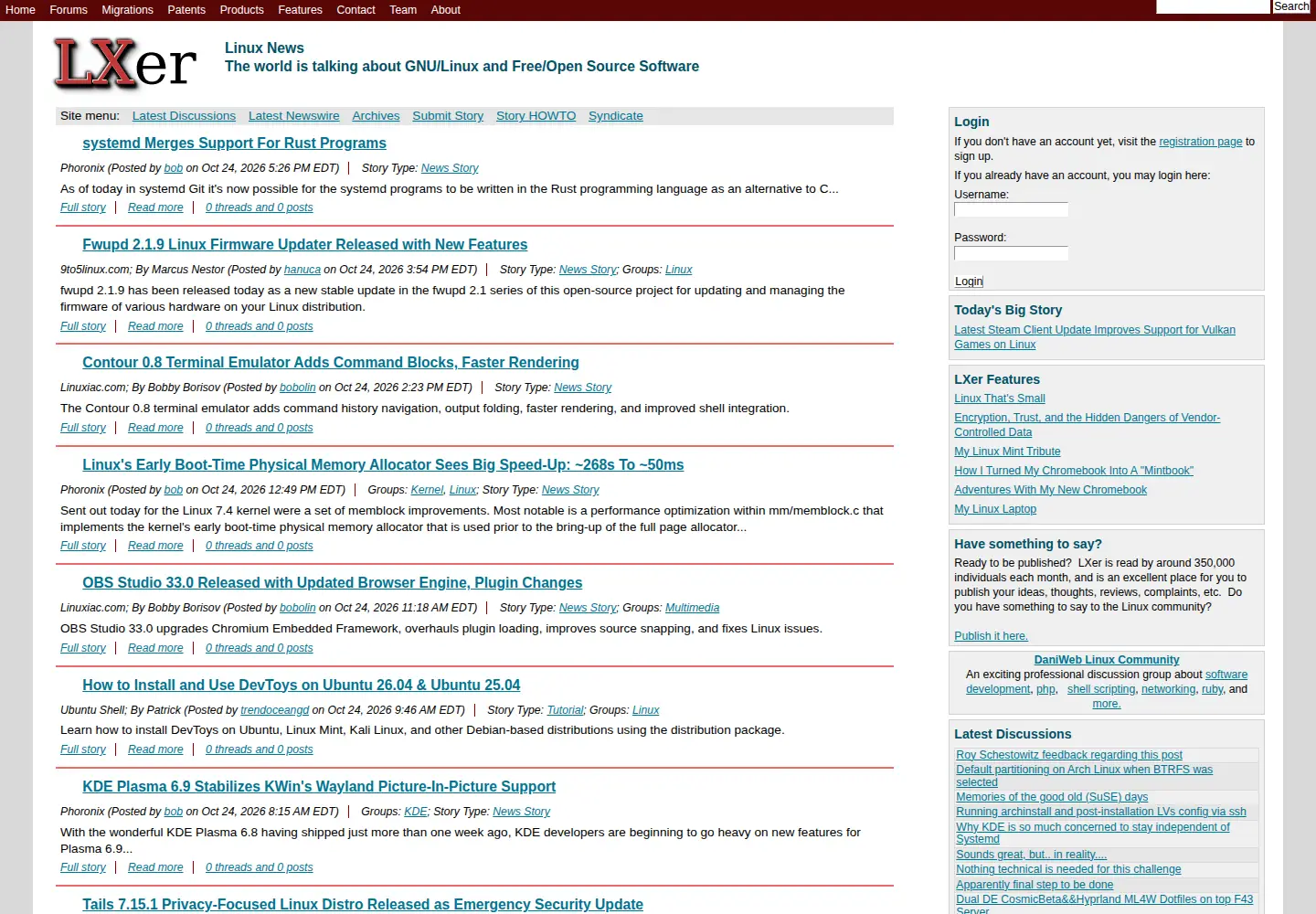
Task: Open Contour 0.8 Terminal Emulator headline
Action: point(330,363)
